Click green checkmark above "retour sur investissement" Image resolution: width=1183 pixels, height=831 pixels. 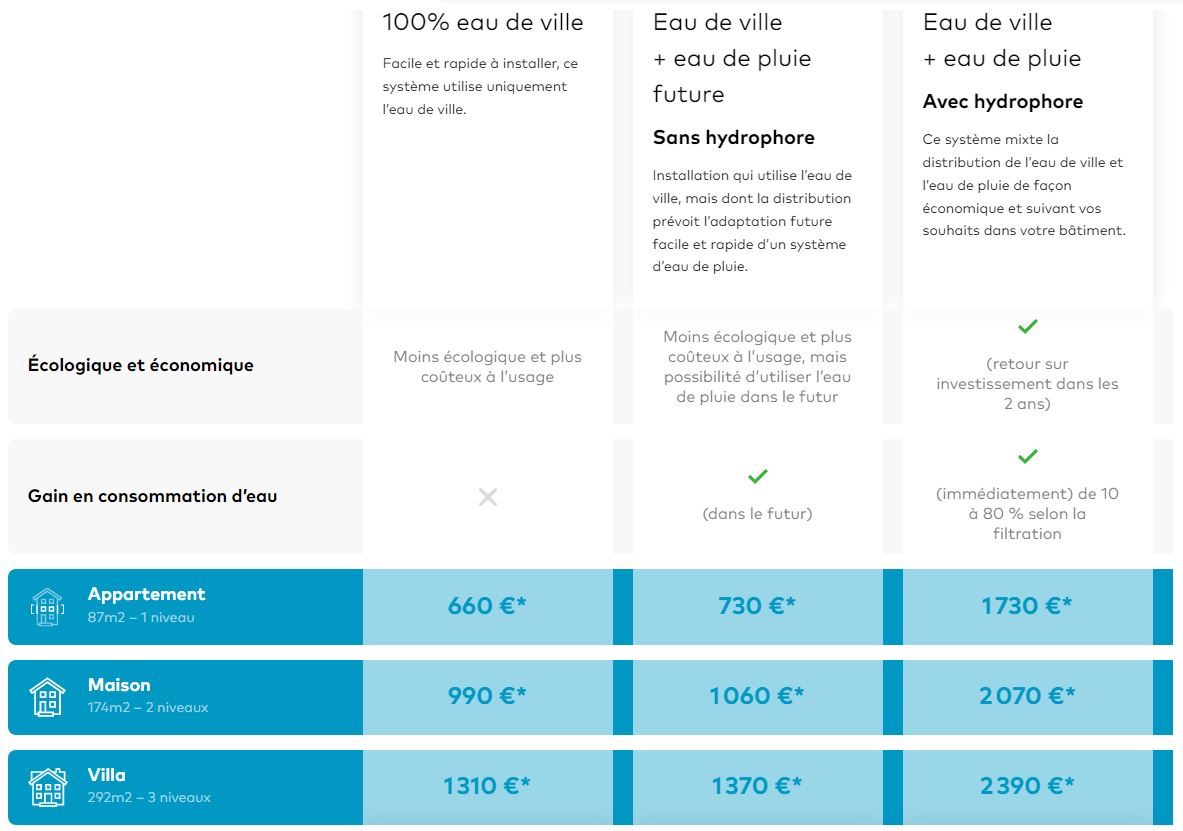pyautogui.click(x=1027, y=326)
